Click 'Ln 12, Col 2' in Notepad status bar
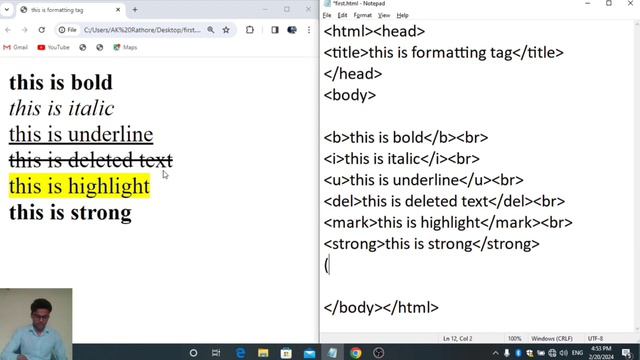Image resolution: width=640 pixels, height=360 pixels. tap(458, 338)
